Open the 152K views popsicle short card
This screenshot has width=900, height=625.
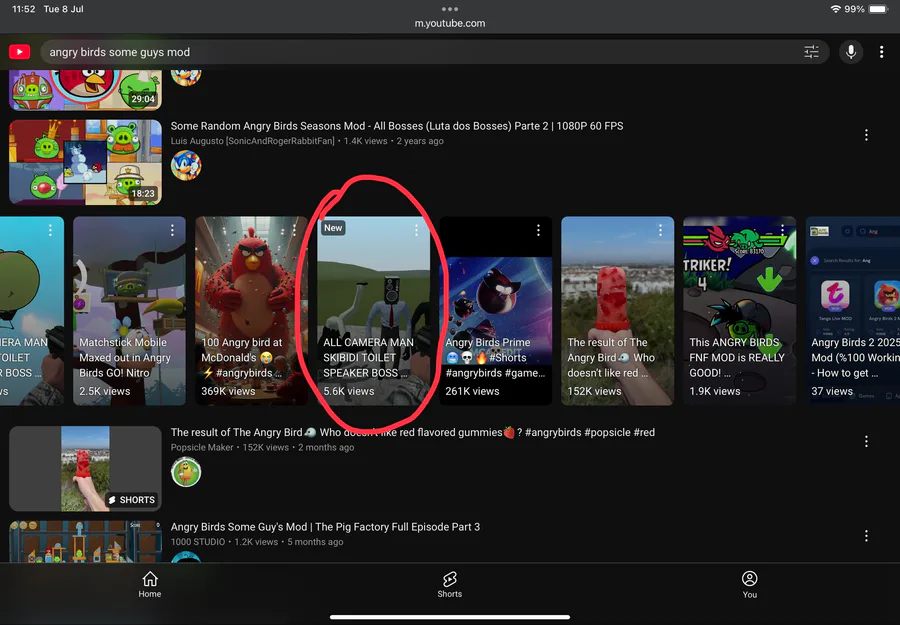click(618, 311)
